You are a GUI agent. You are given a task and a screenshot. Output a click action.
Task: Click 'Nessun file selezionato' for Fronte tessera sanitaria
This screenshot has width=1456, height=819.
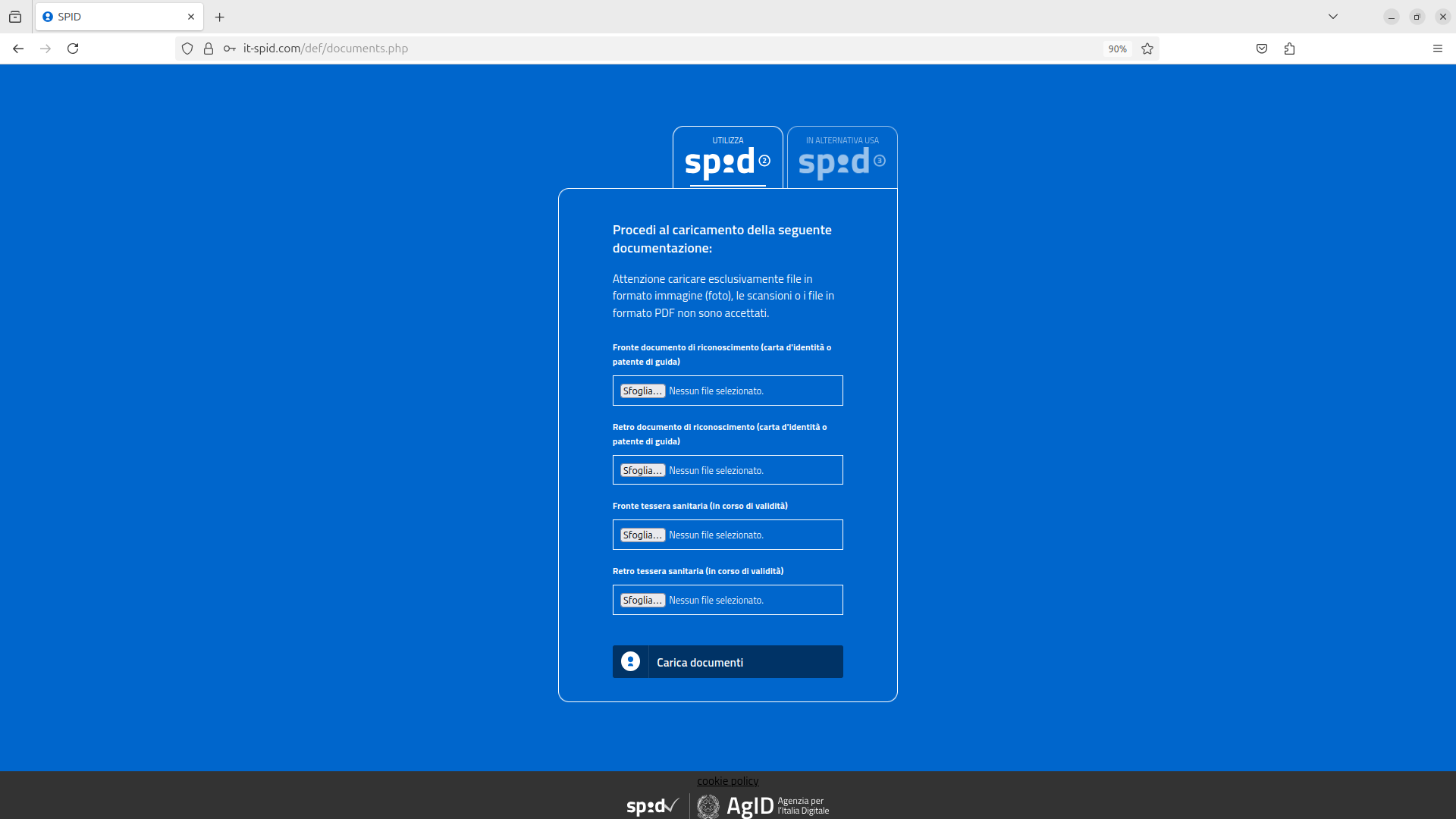pos(716,535)
